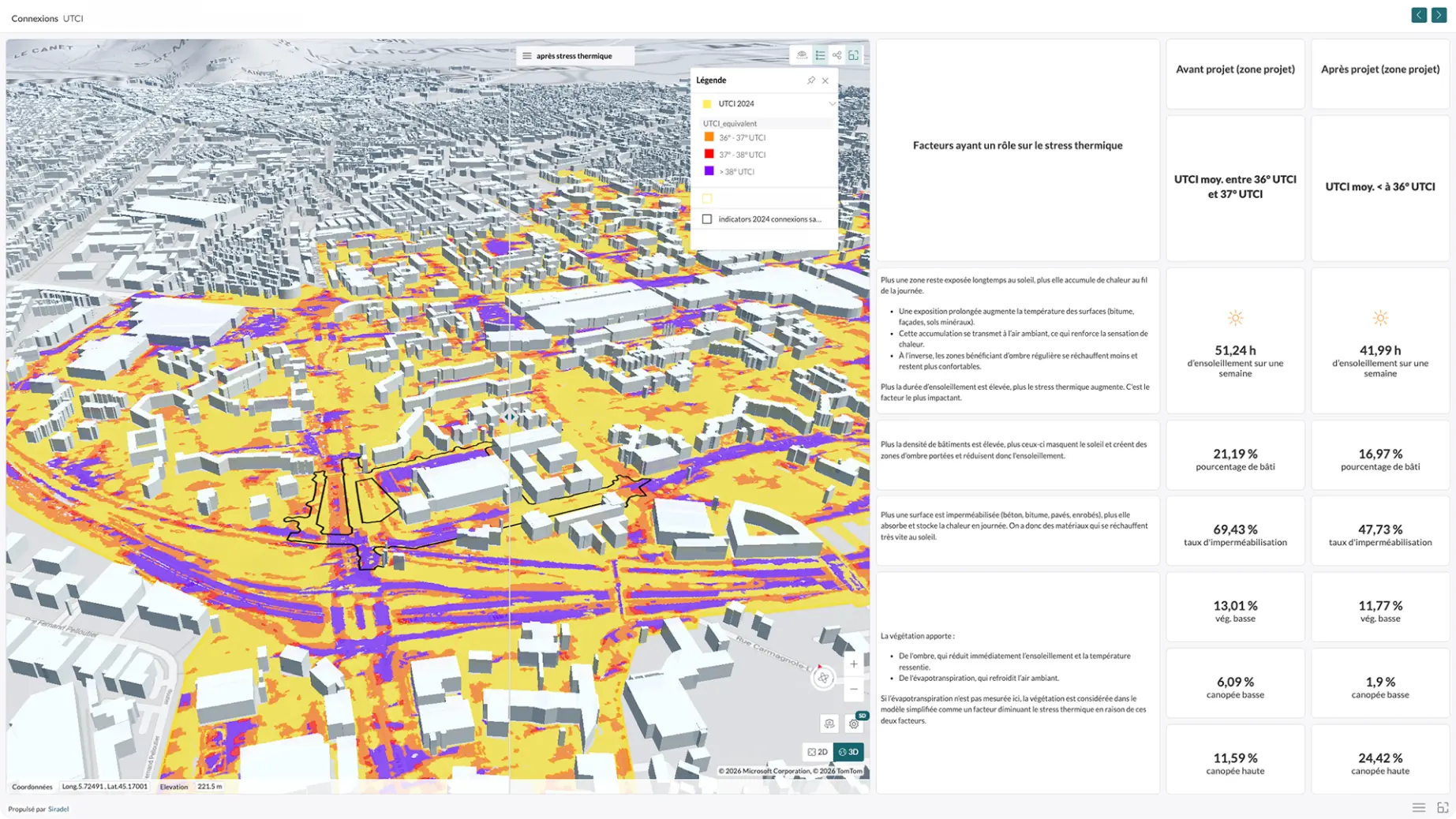Zoom in with the plus button
This screenshot has height=819, width=1456.
click(854, 664)
